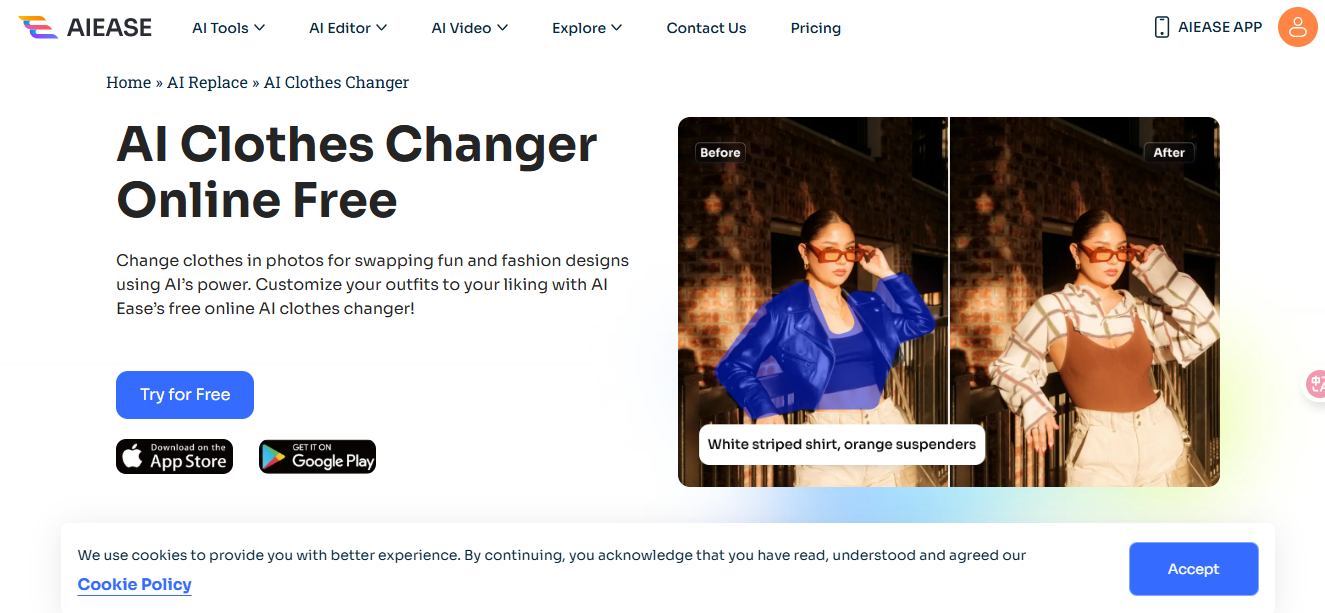Click the After preview image
Screen dimensions: 1325x613
click(x=1084, y=300)
